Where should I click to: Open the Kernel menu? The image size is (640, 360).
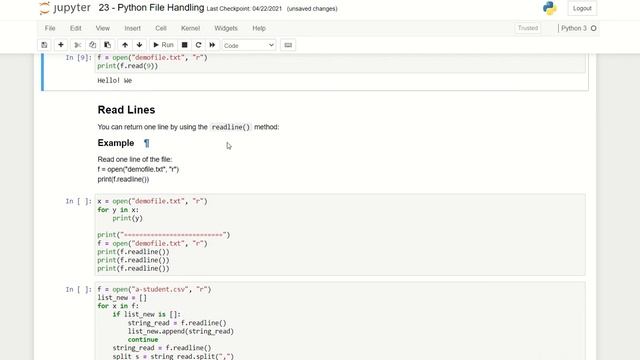190,28
